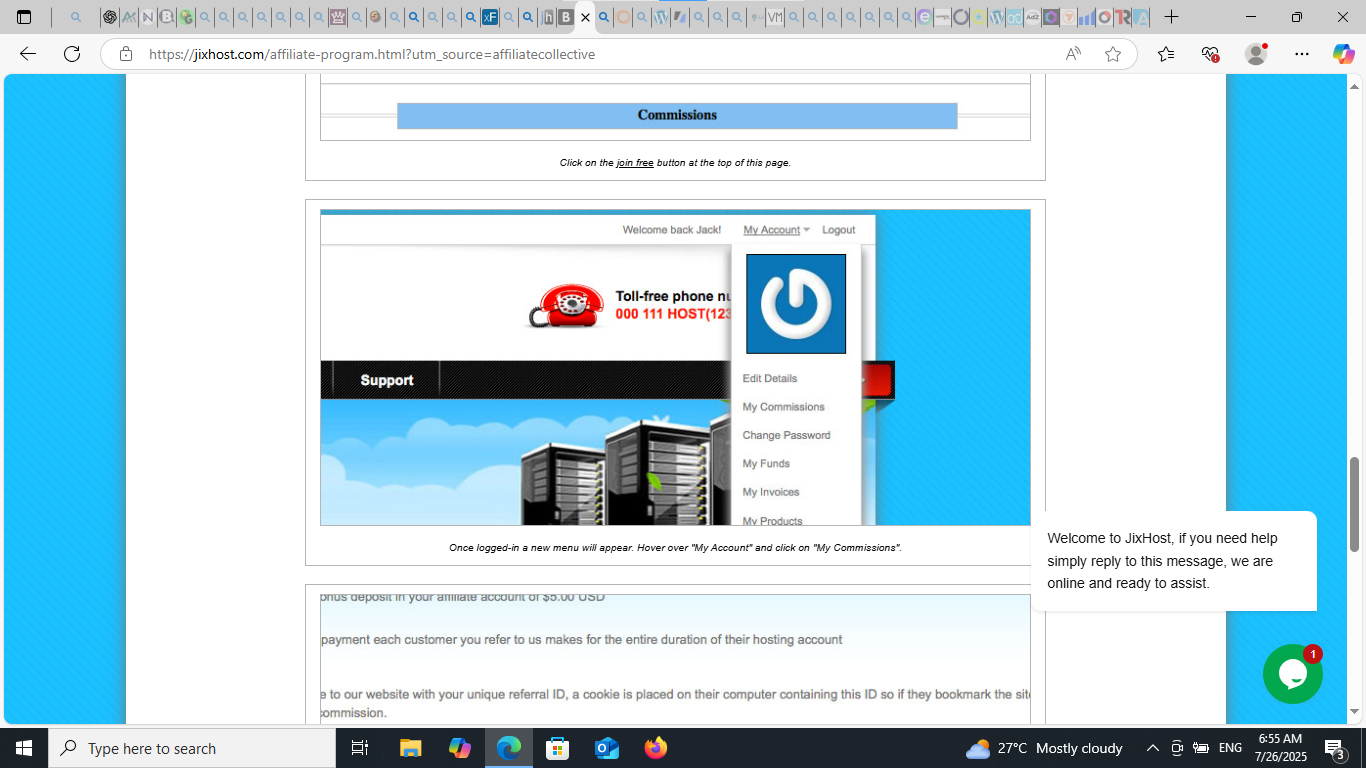Open Microsoft Store from the taskbar

click(x=558, y=748)
